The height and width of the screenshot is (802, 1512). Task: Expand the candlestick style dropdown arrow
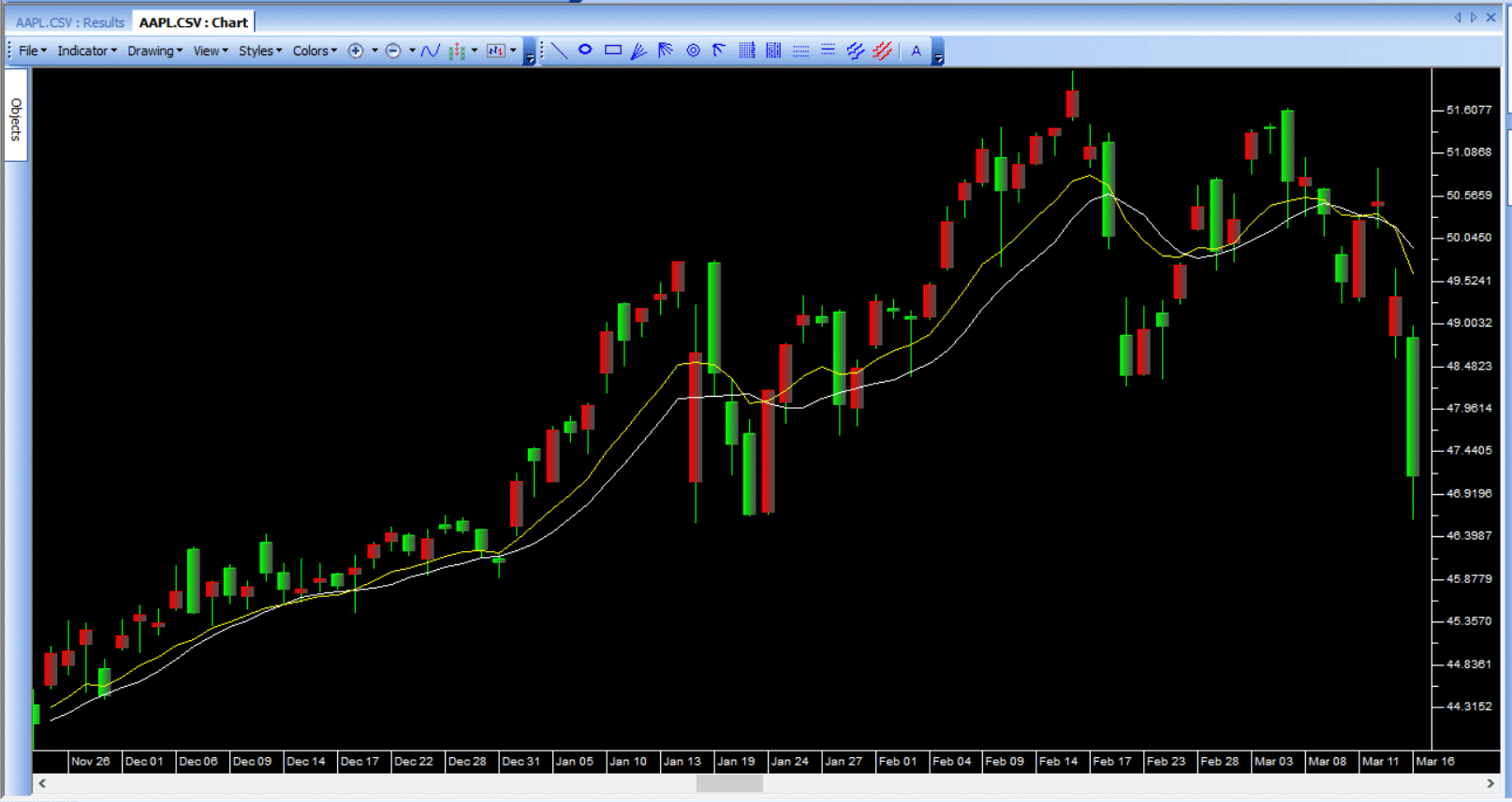pos(513,51)
